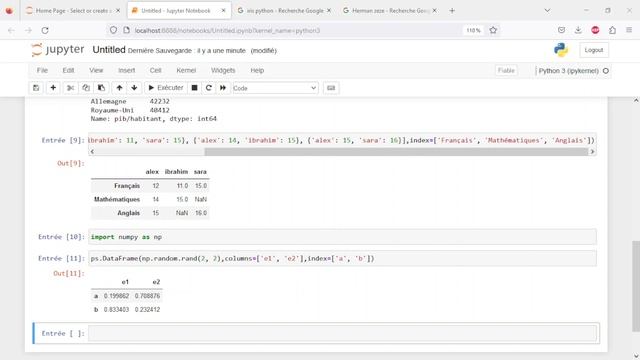Open a new browser tab

(452, 11)
